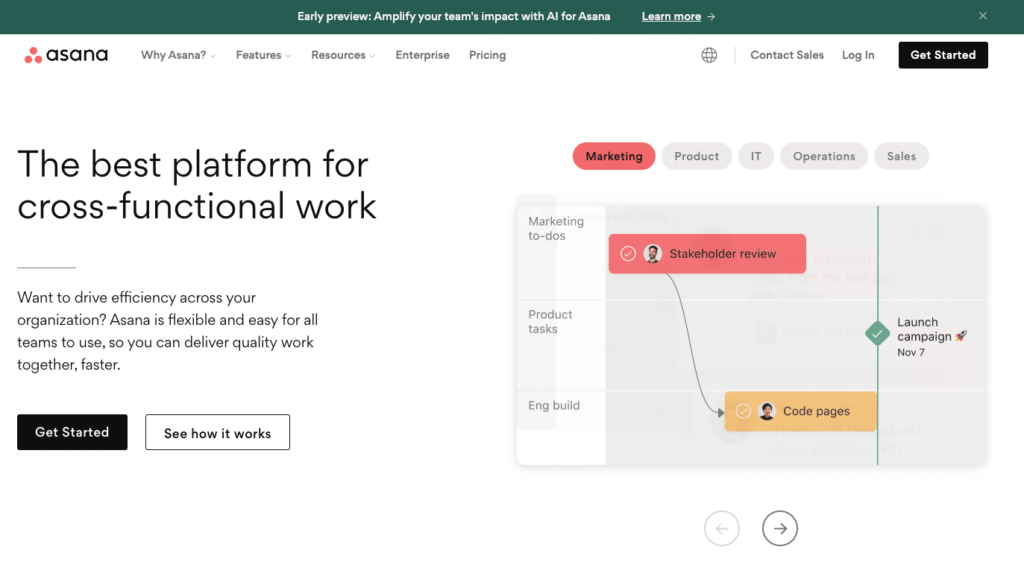Click the Code pages assignee avatar

click(x=767, y=411)
